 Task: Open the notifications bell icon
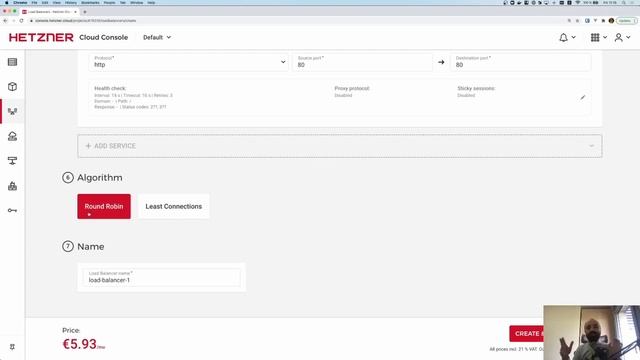click(563, 38)
